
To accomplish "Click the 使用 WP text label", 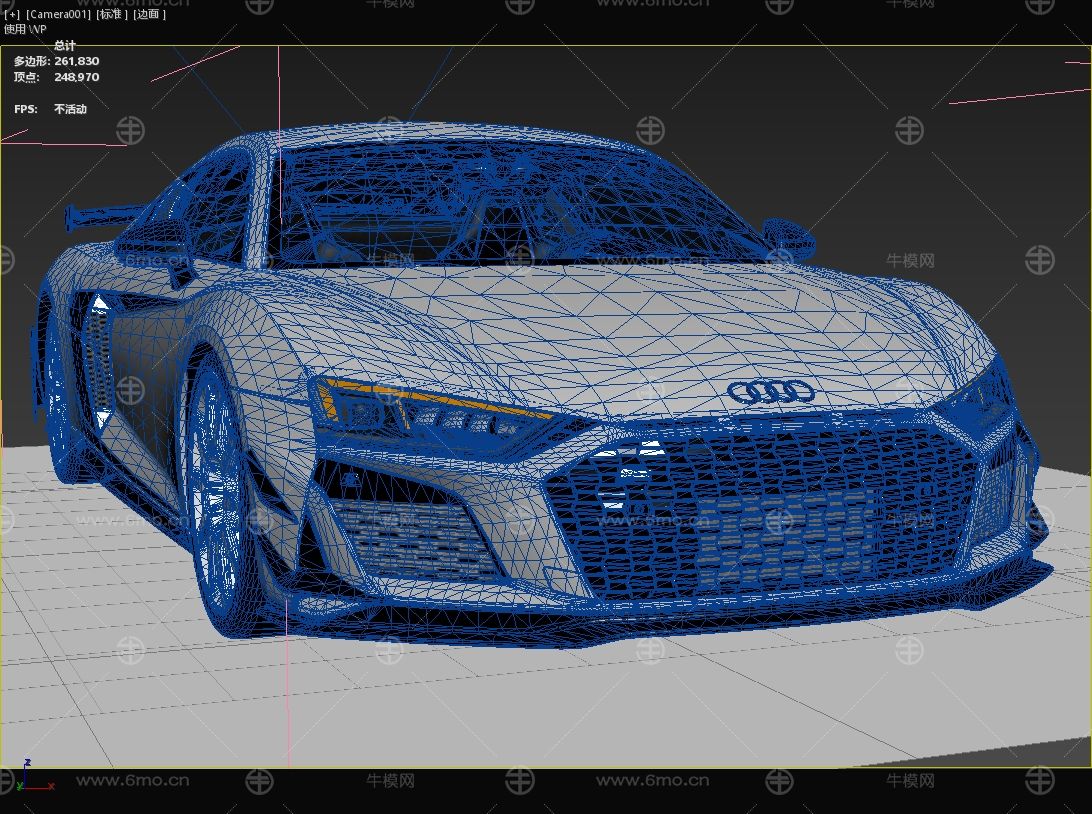I will click(25, 29).
